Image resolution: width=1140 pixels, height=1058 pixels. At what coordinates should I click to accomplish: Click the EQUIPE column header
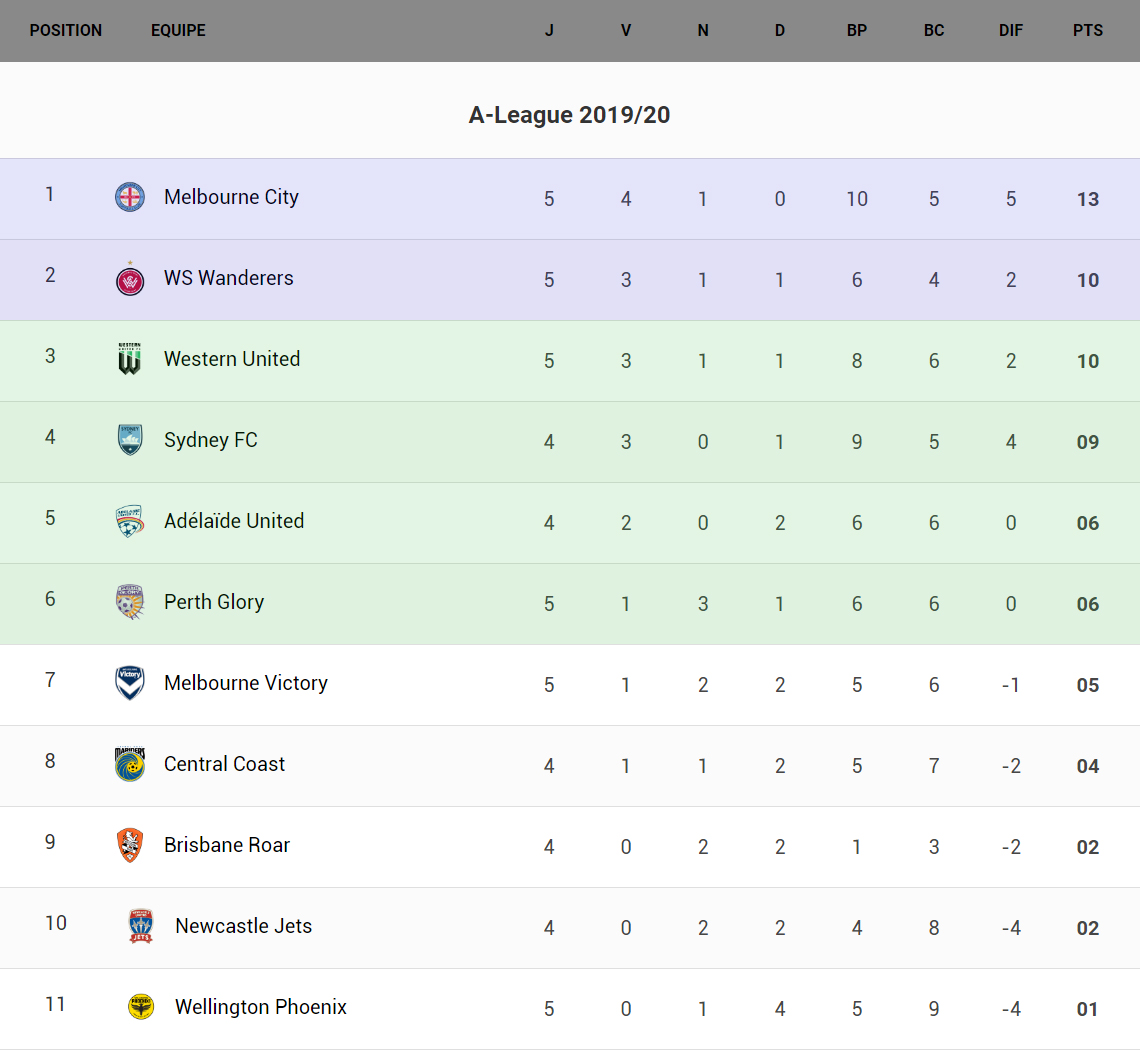click(178, 30)
